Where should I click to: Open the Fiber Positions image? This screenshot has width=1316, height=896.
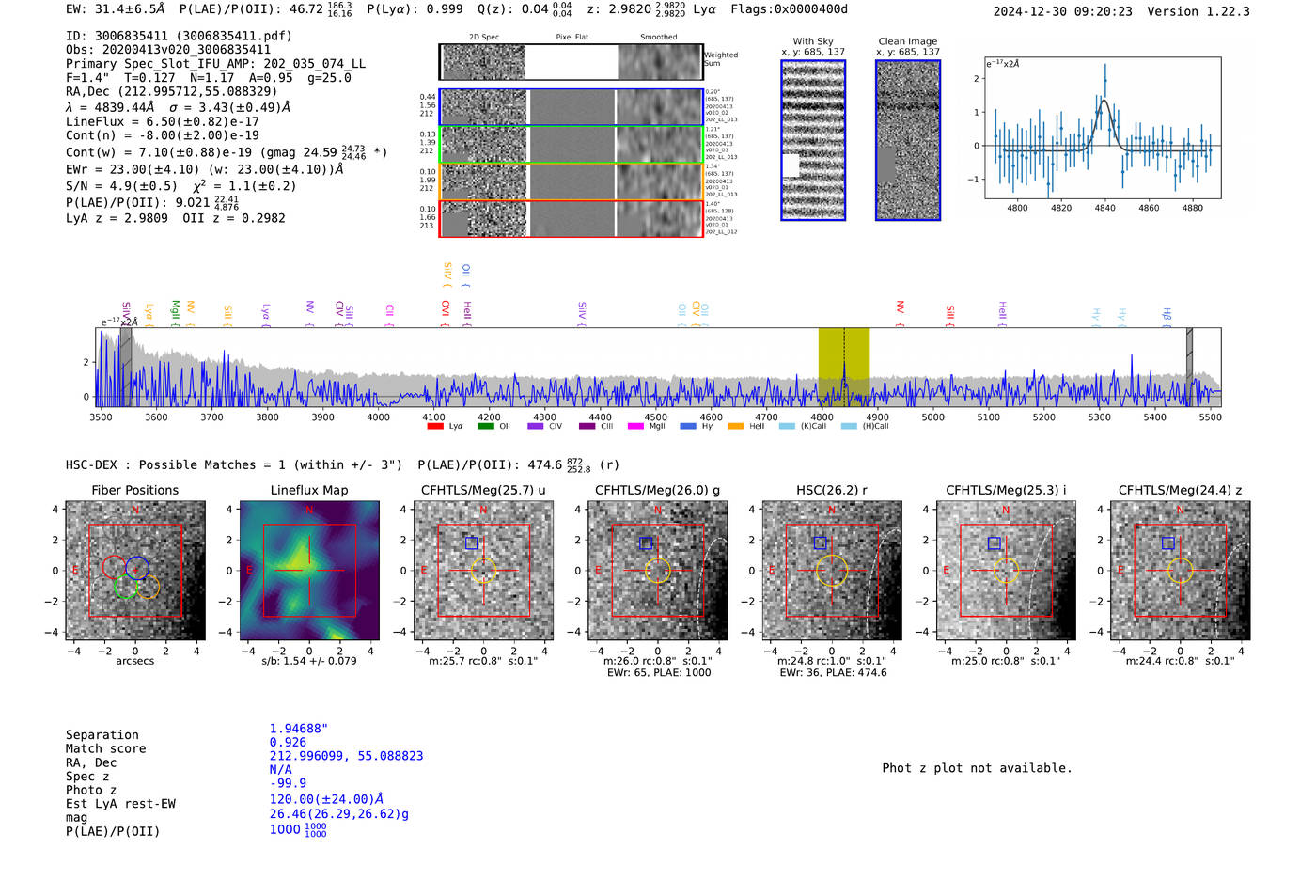click(135, 571)
